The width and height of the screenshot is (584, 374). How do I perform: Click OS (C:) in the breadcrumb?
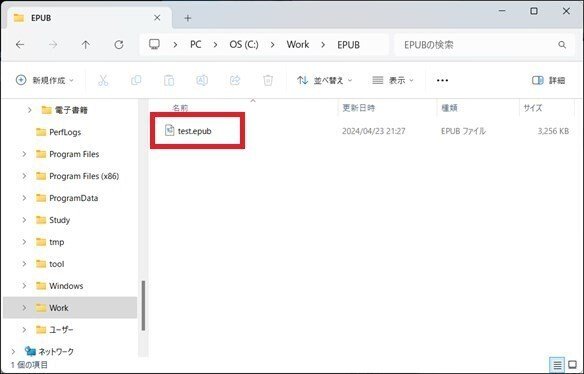(244, 45)
